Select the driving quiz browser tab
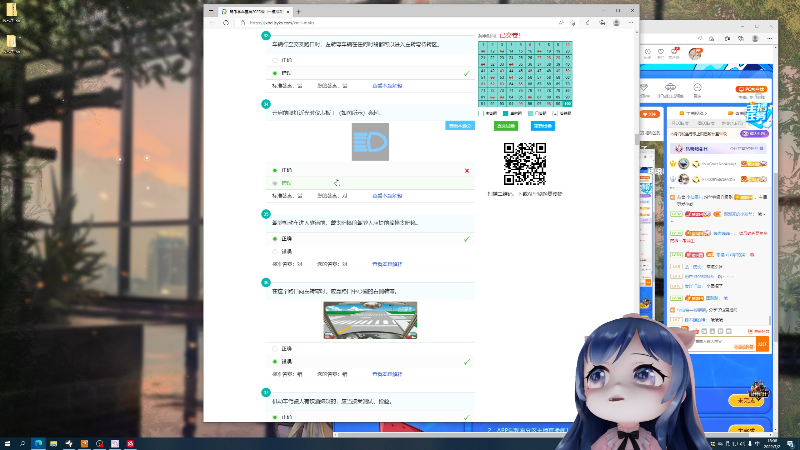Image resolution: width=800 pixels, height=450 pixels. [x=255, y=11]
